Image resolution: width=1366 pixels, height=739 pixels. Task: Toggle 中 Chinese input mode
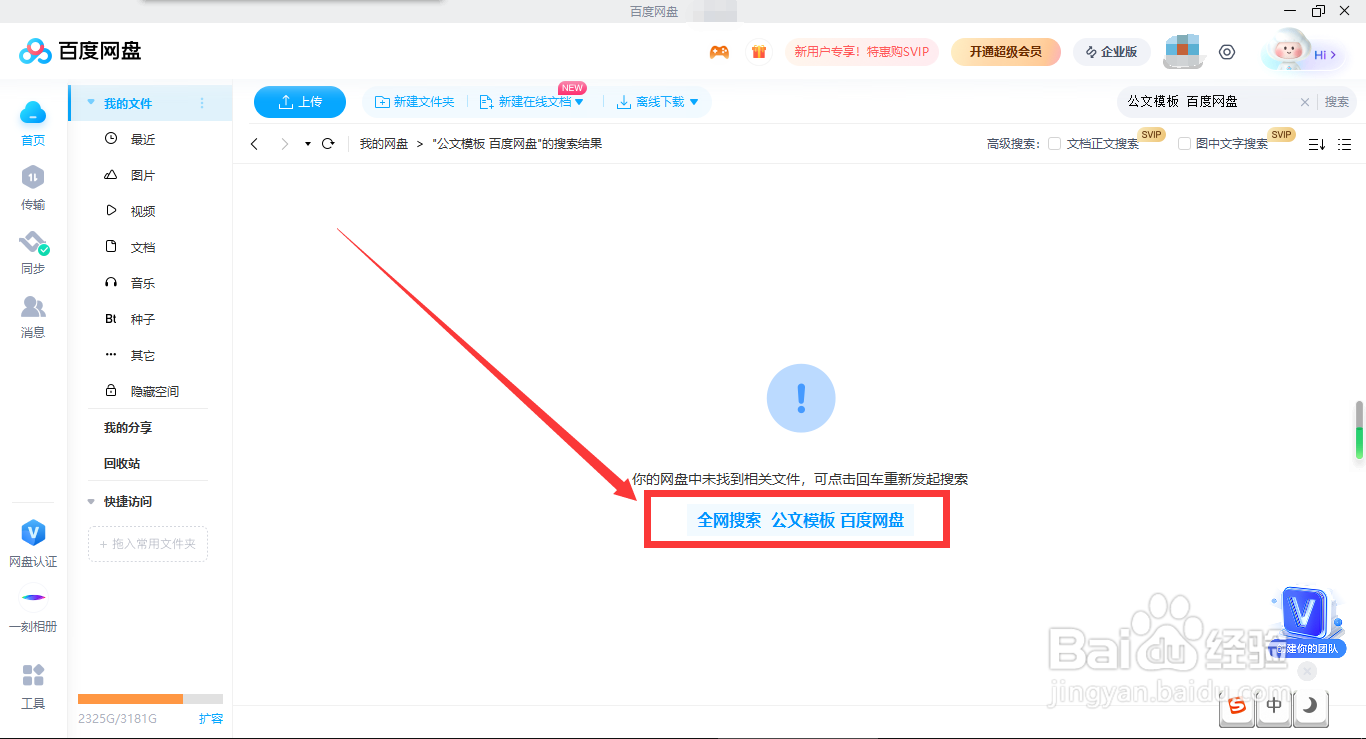point(1274,706)
